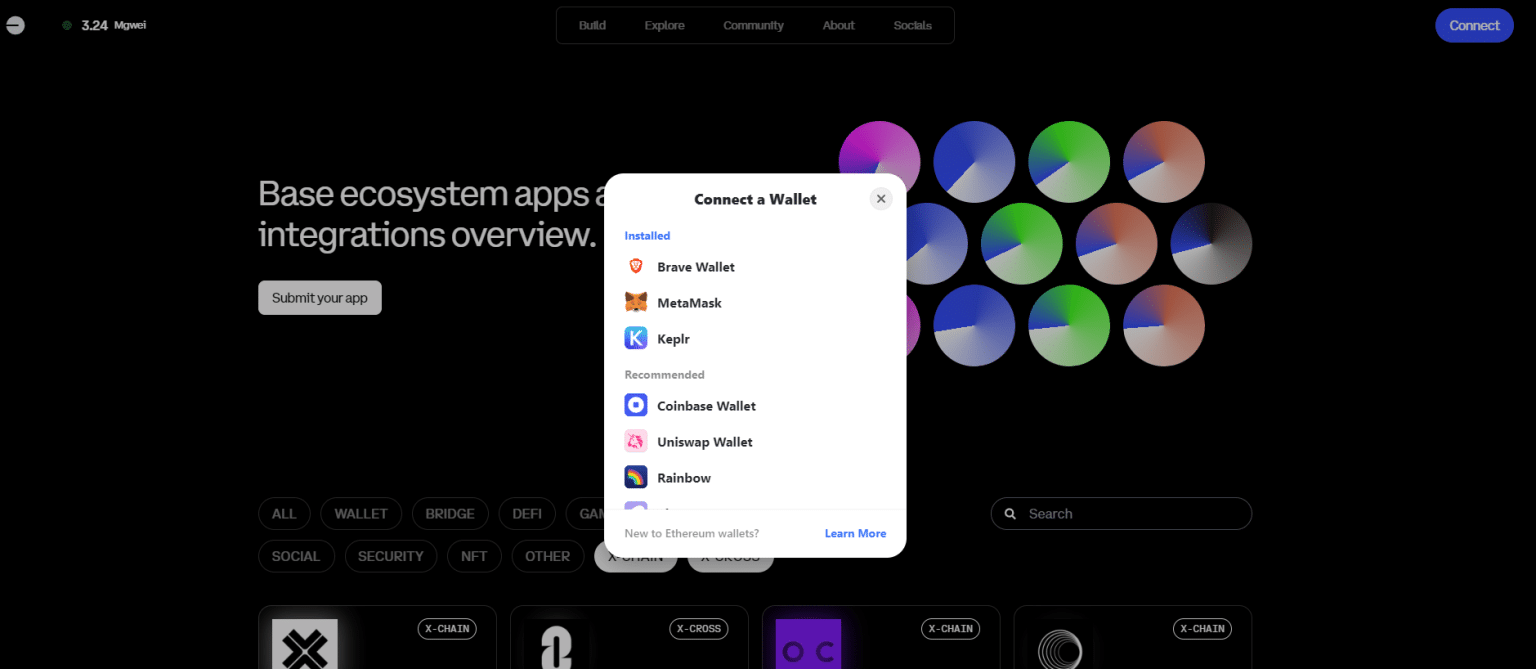Choose MetaMask wallet label
Viewport: 1536px width, 669px height.
click(x=689, y=303)
